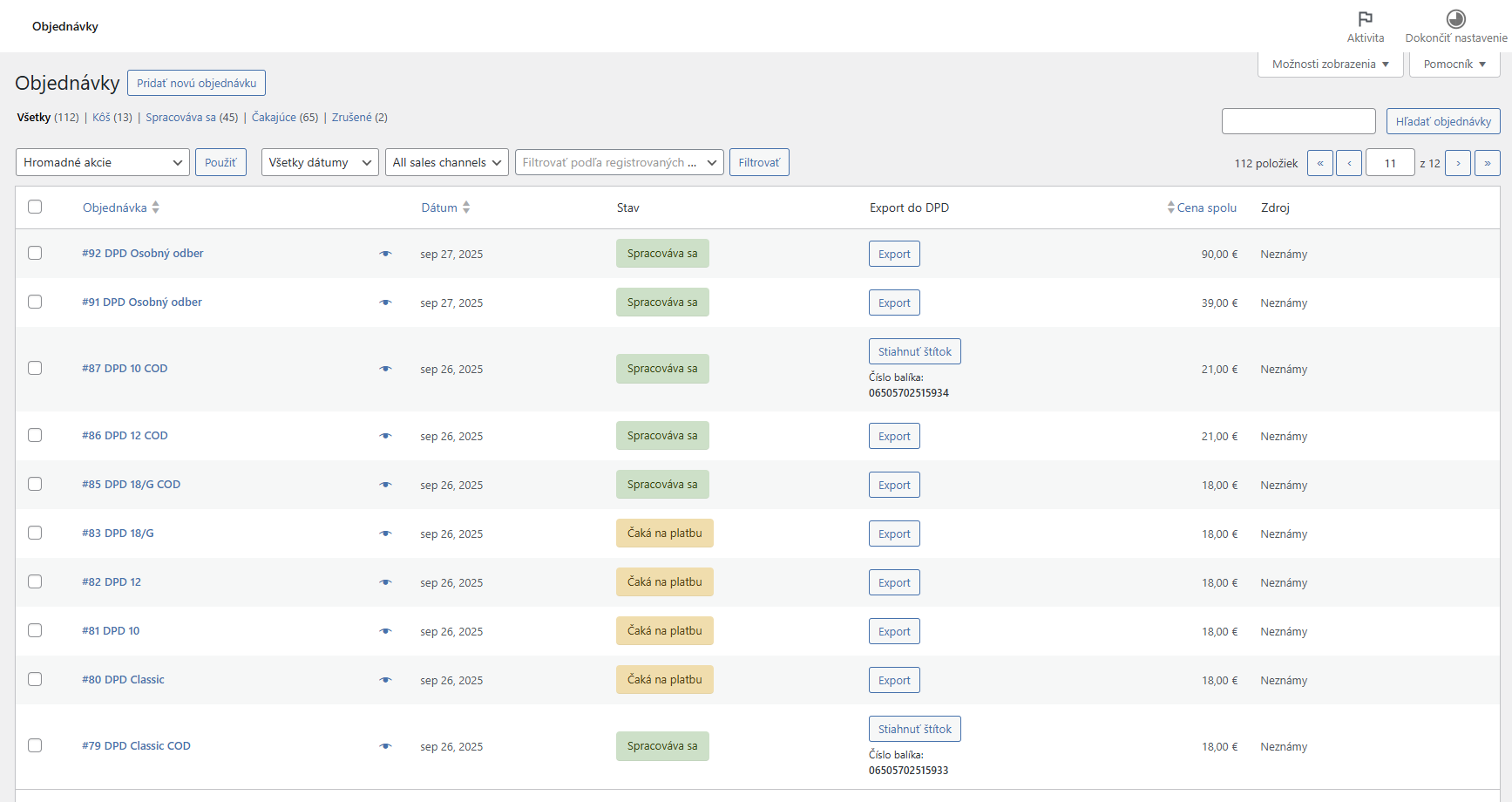Download label via Stiahnuť štítok for #87
The height and width of the screenshot is (802, 1512).
point(914,351)
